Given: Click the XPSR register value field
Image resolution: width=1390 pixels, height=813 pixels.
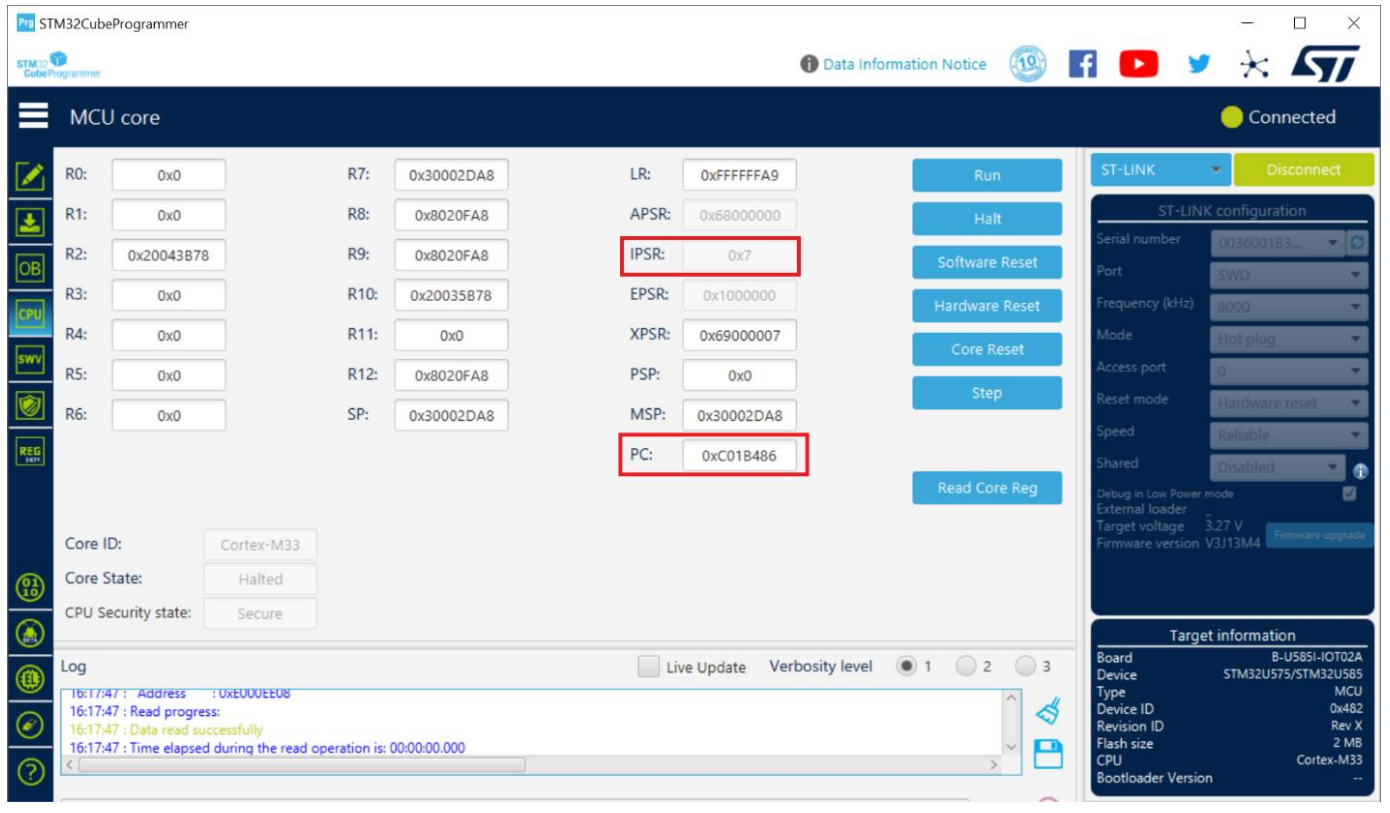Looking at the screenshot, I should pyautogui.click(x=739, y=336).
